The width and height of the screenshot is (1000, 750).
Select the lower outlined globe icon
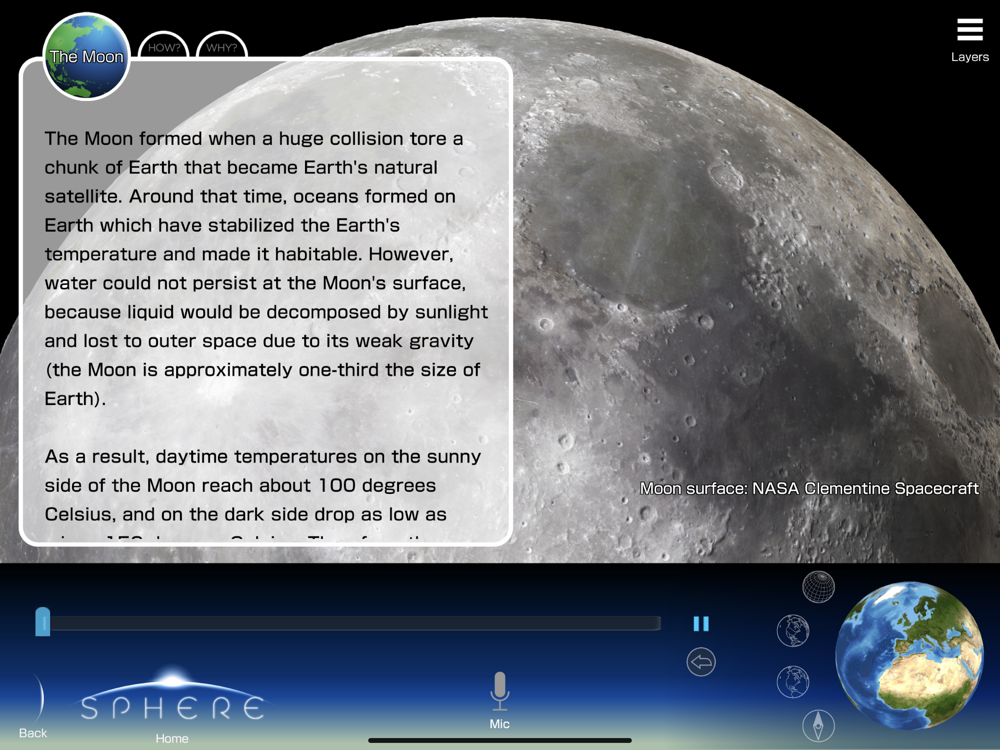[x=793, y=681]
